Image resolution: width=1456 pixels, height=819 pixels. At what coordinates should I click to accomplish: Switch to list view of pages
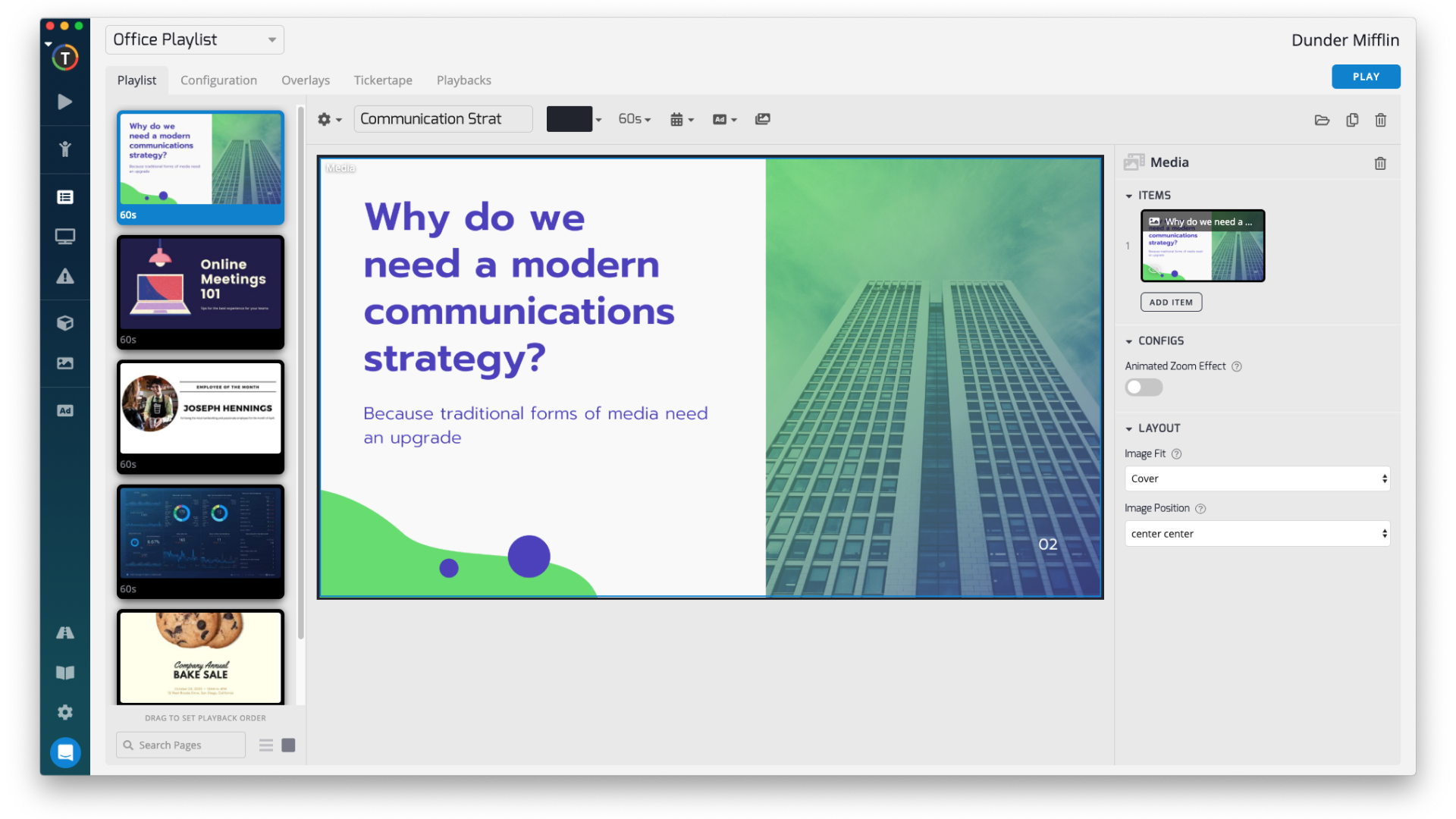click(x=266, y=745)
